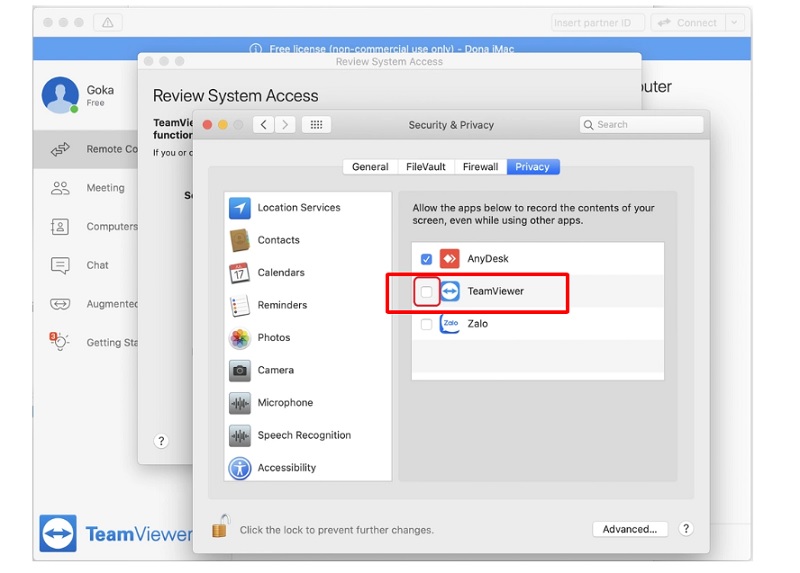Enable the TeamViewer screen recording checkbox
800x573 pixels.
427,292
